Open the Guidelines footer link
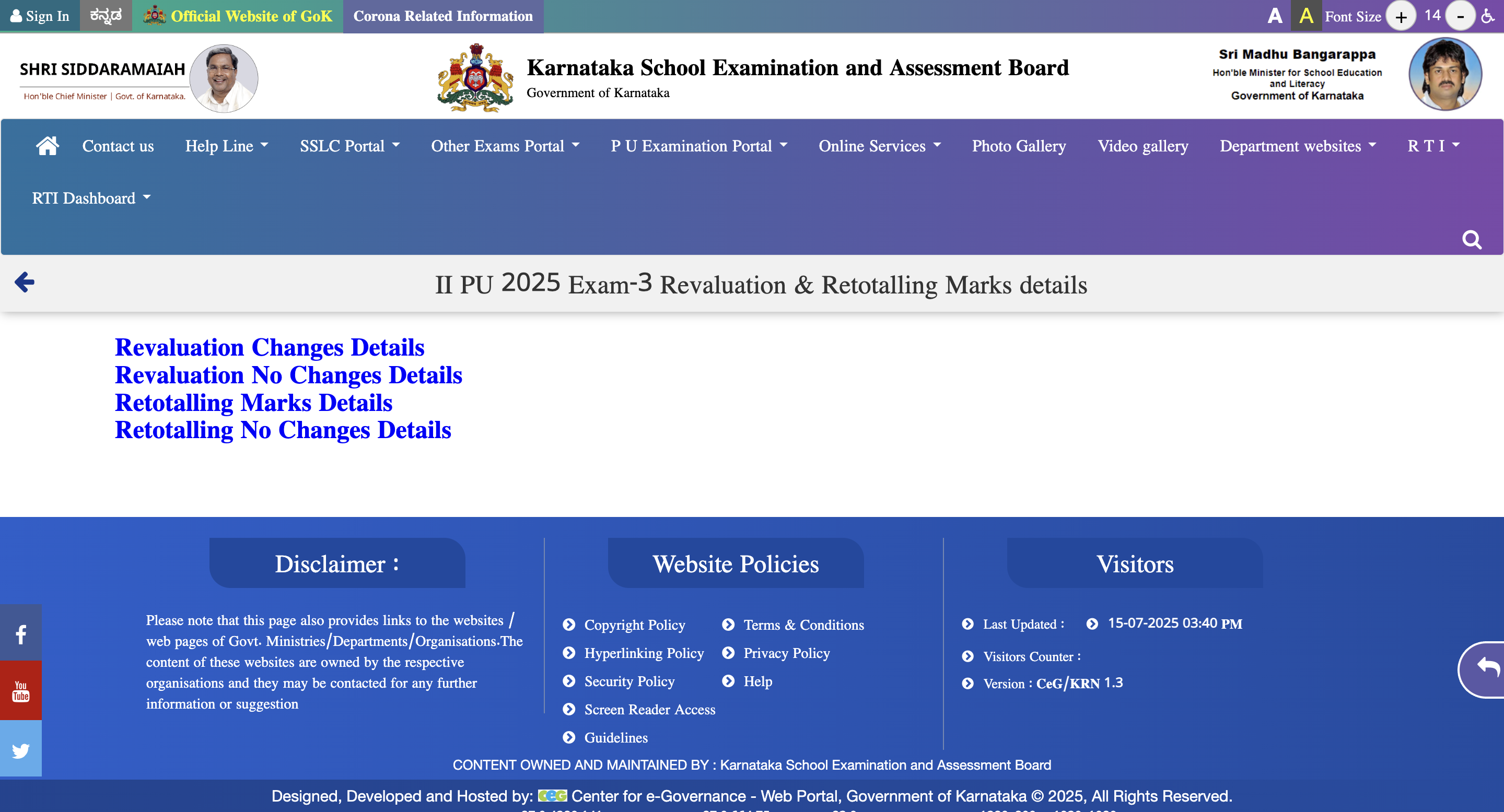1504x812 pixels. [616, 737]
